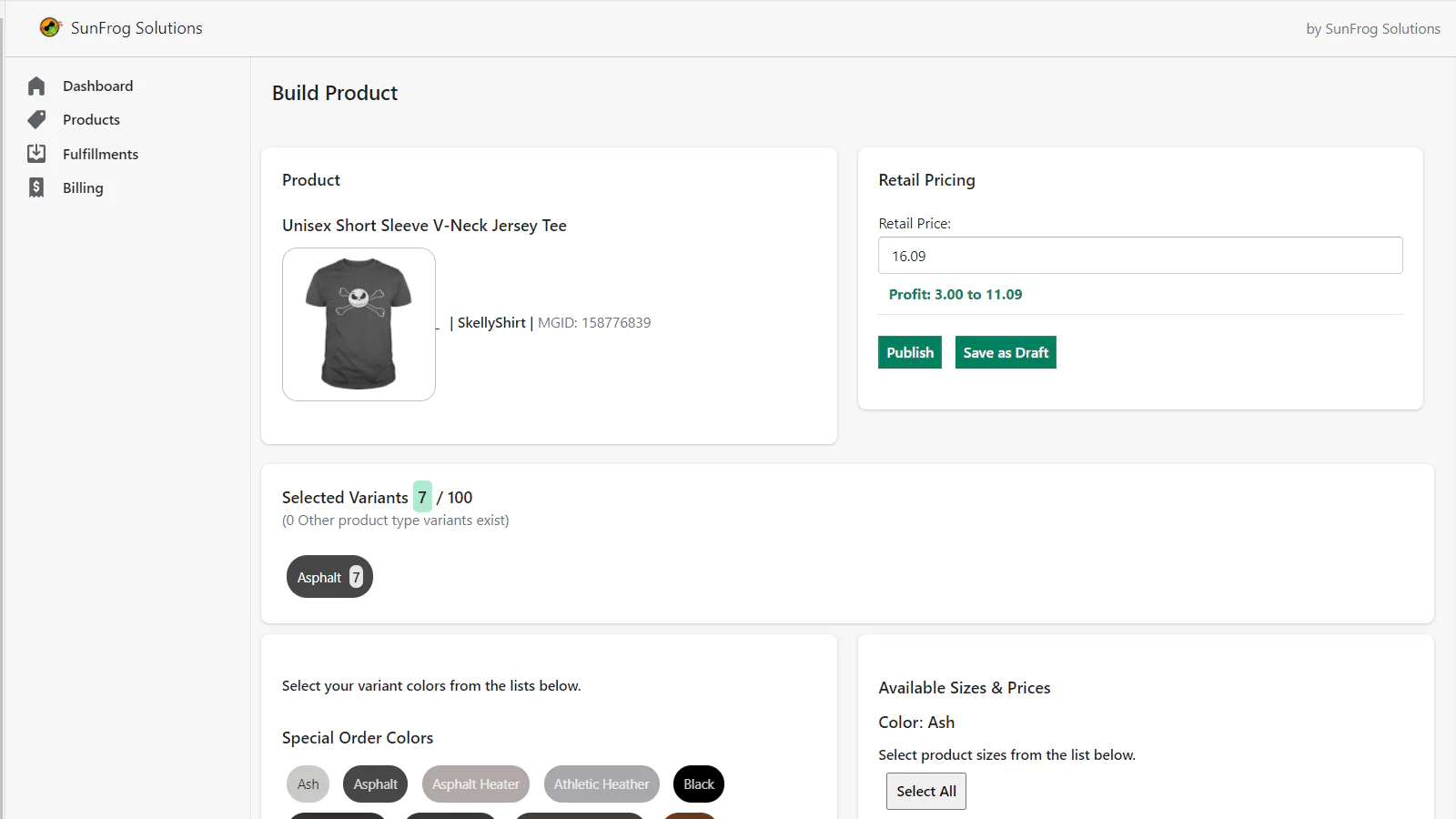The height and width of the screenshot is (819, 1456).
Task: Click the Asphalt variant chip showing 7
Action: click(329, 576)
